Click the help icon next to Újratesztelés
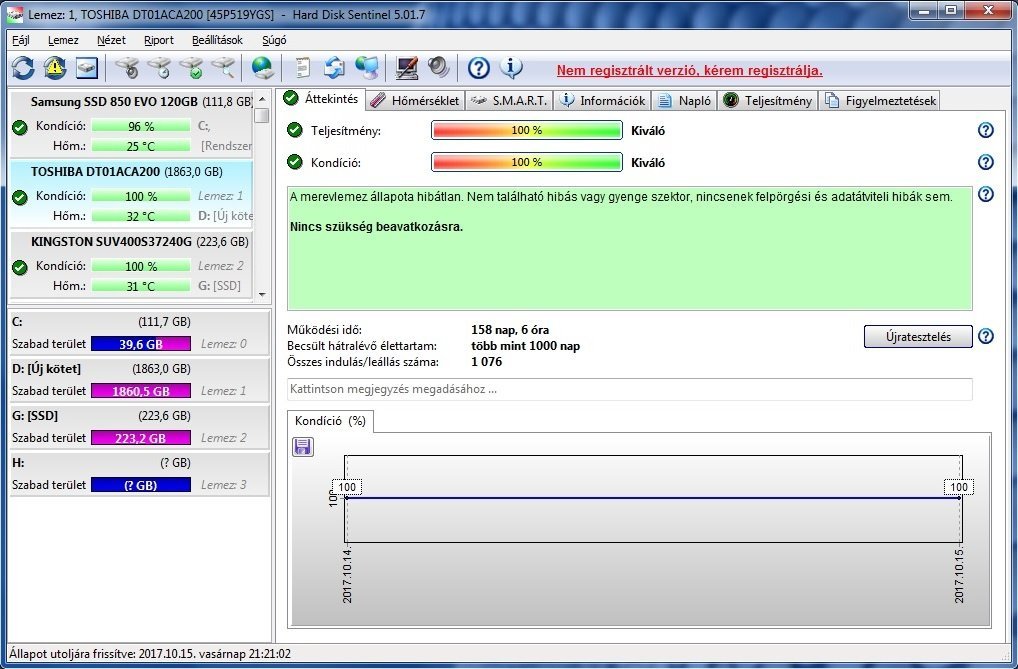Image resolution: width=1018 pixels, height=669 pixels. [x=986, y=336]
